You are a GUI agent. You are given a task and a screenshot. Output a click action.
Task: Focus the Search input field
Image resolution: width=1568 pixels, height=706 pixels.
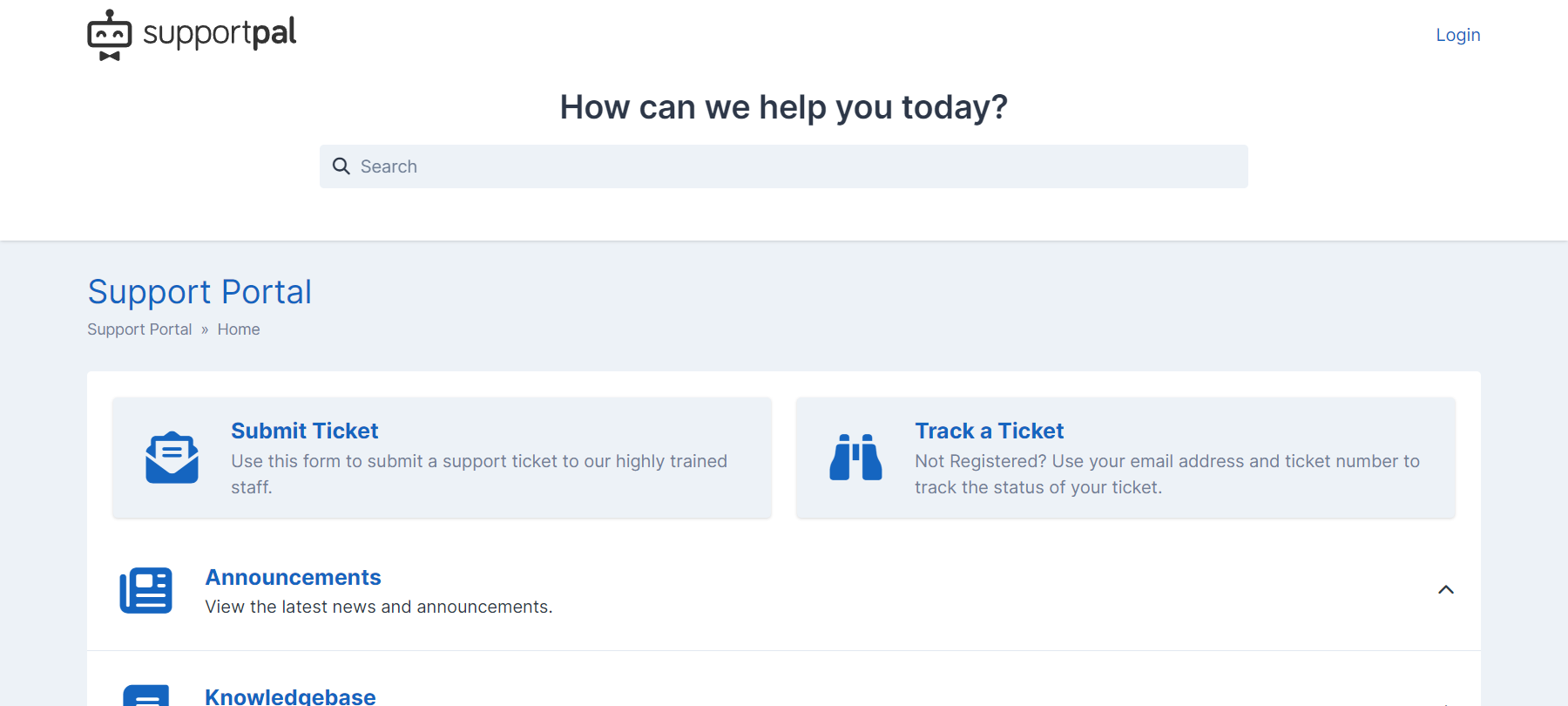tap(784, 166)
